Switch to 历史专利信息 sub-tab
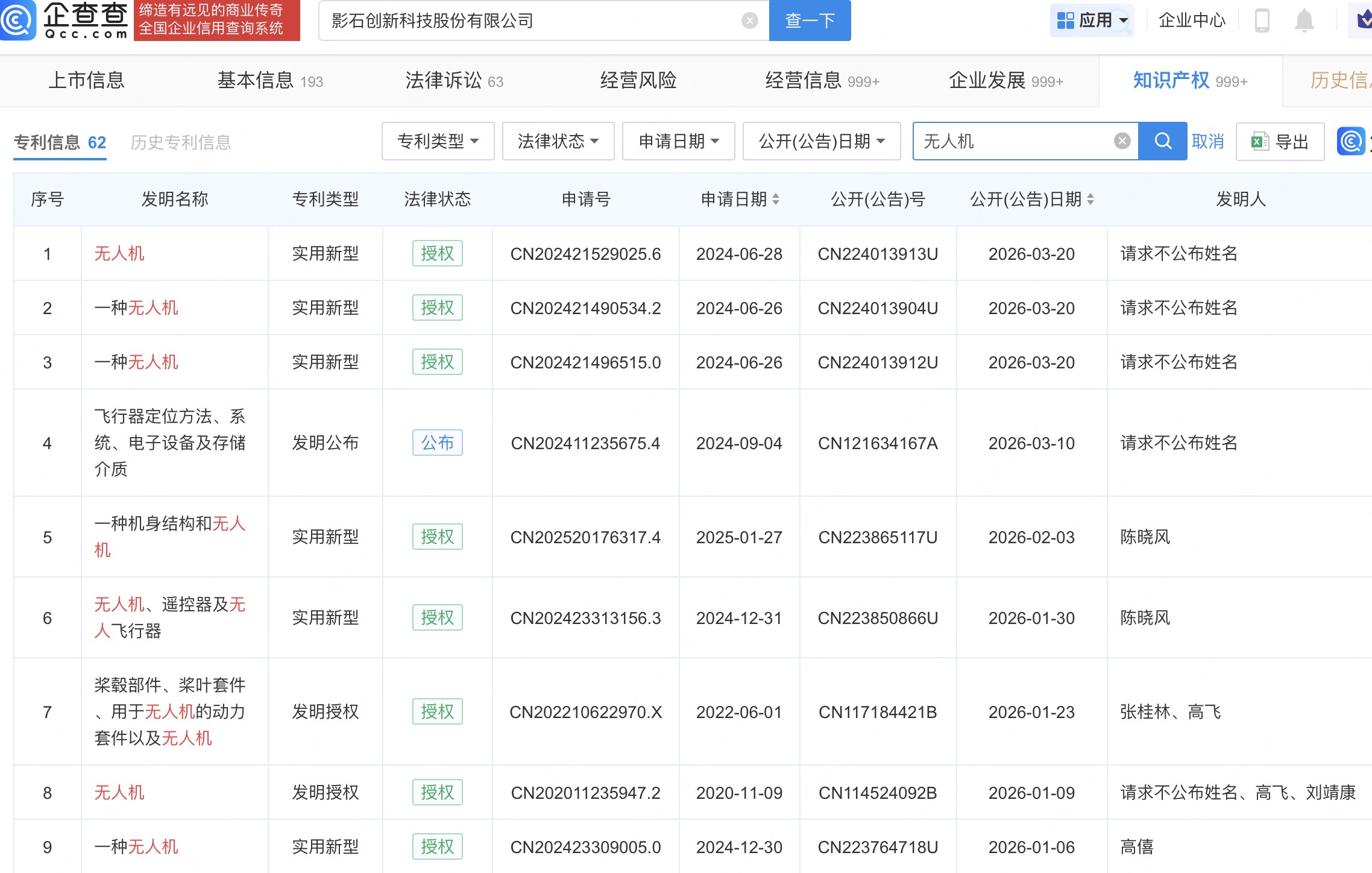This screenshot has width=1372, height=873. coord(181,143)
